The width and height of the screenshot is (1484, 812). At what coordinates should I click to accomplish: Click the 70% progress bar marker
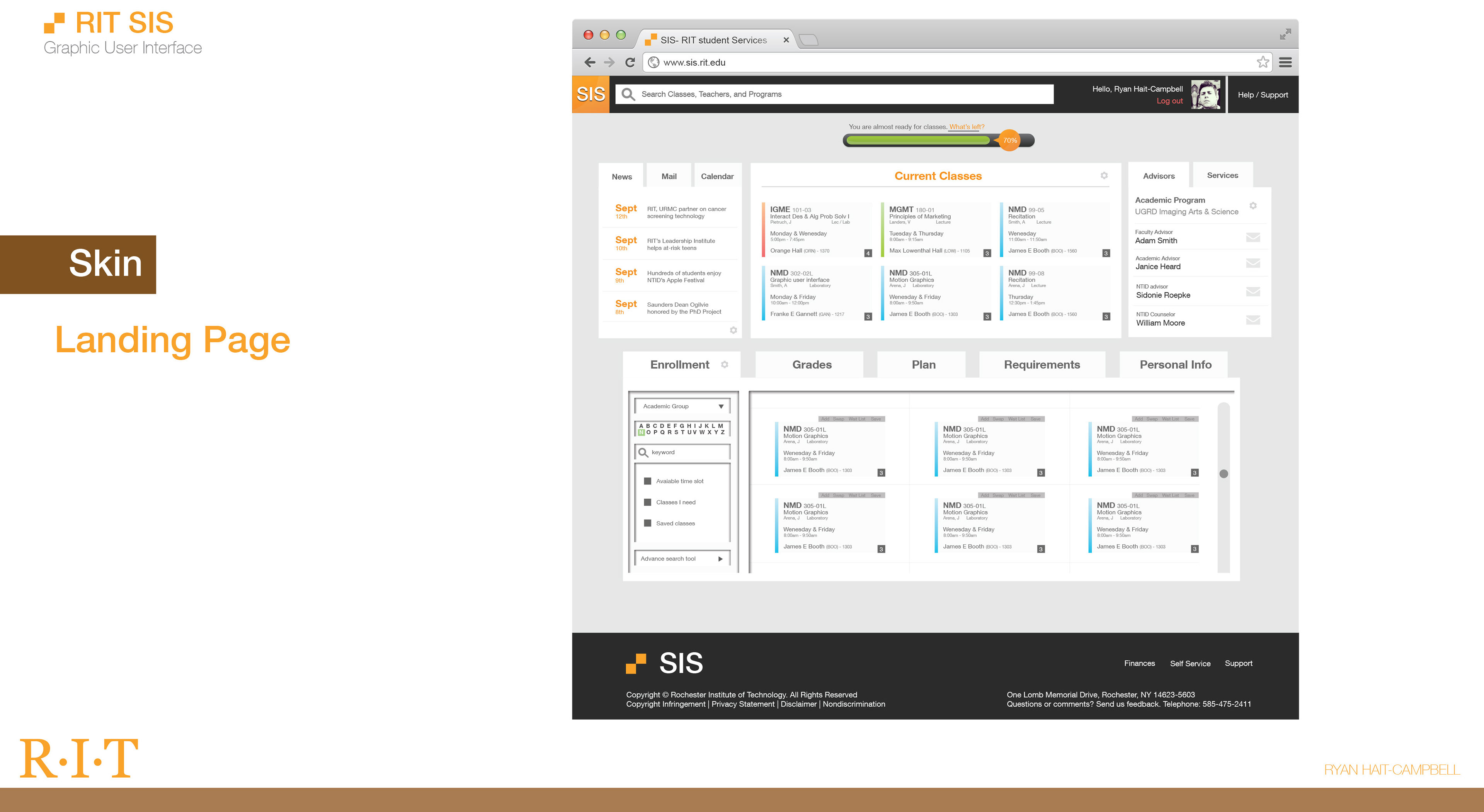point(1009,141)
